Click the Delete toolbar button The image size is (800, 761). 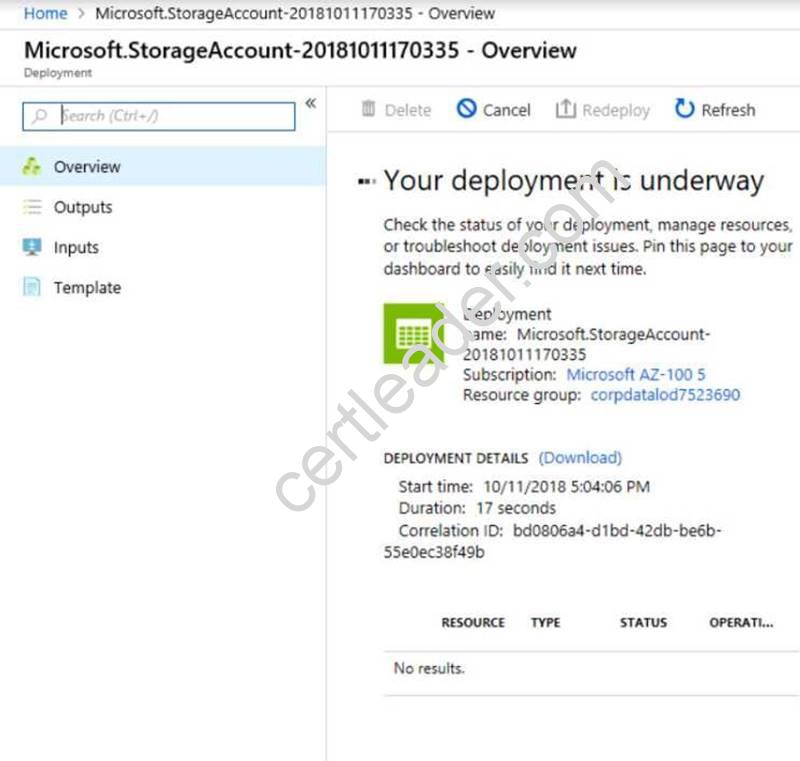click(x=396, y=110)
